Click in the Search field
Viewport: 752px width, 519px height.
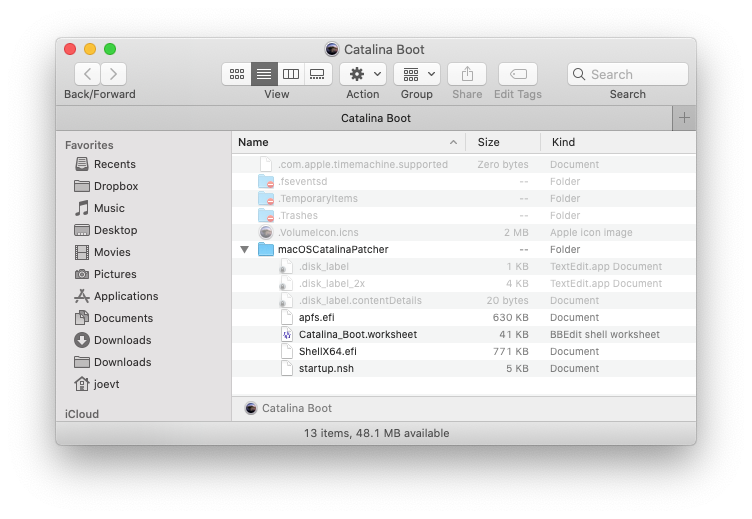click(628, 74)
